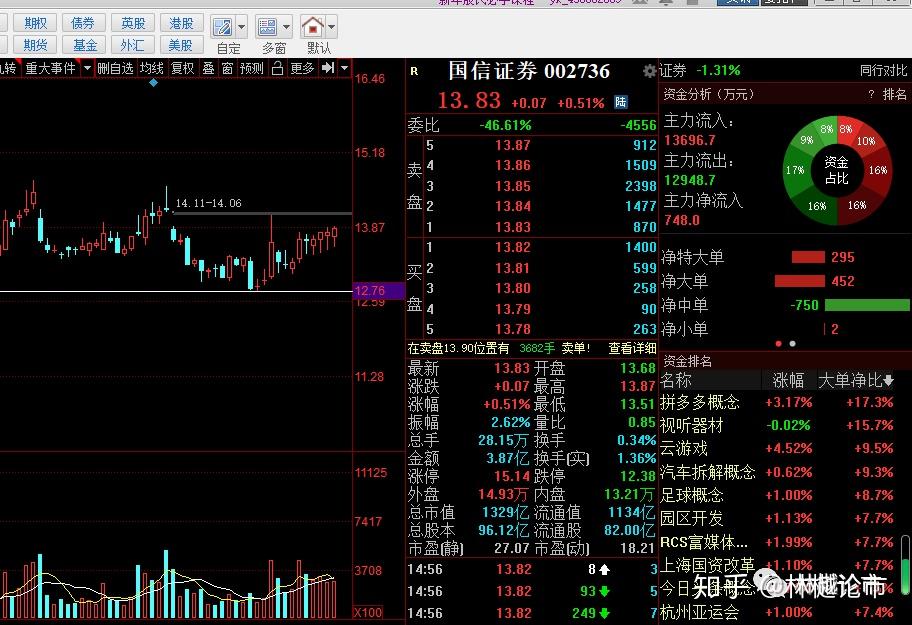This screenshot has width=912, height=625.
Task: Sort by 大单净比 column arrow
Action: 889,381
